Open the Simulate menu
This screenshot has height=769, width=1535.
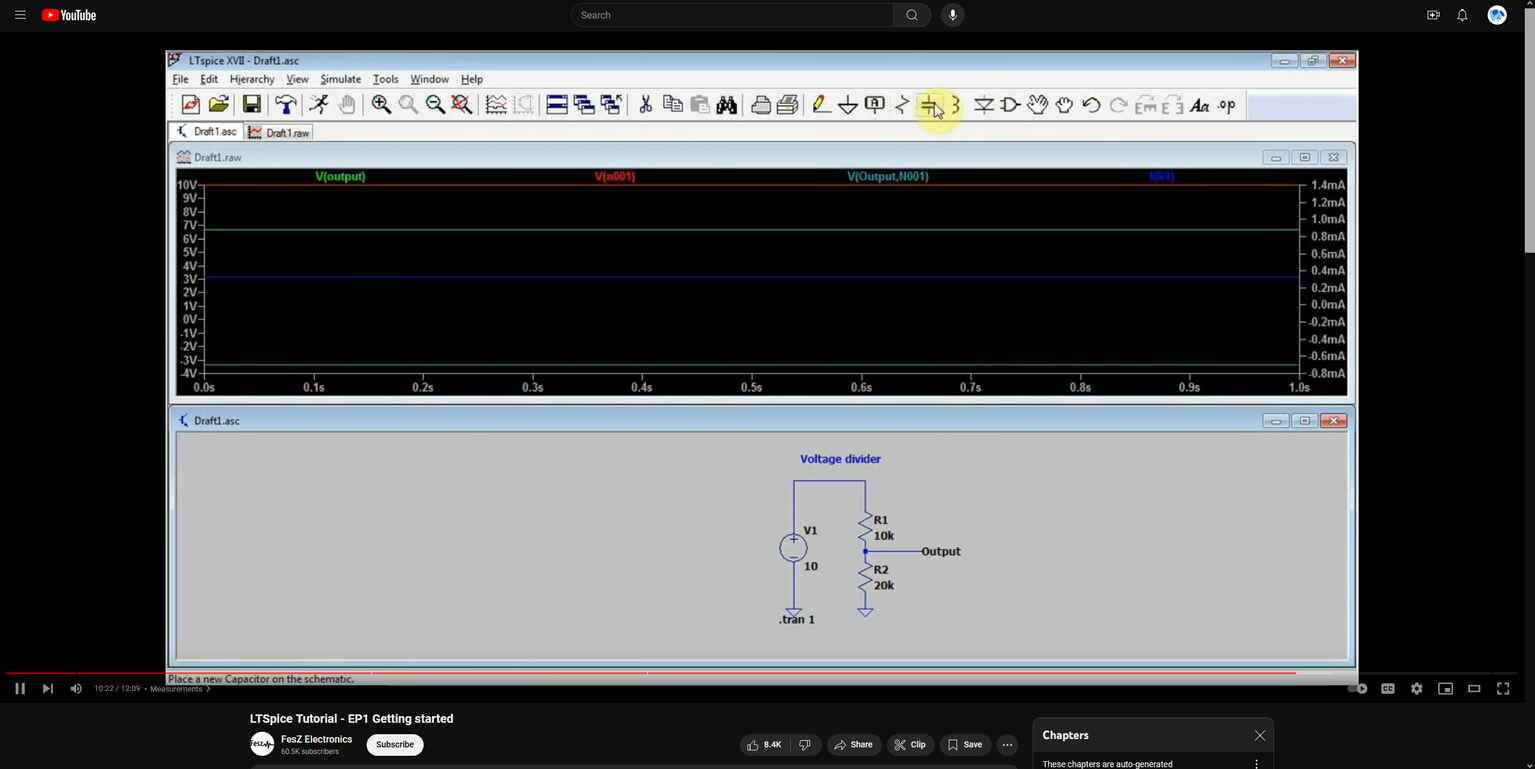pyautogui.click(x=340, y=79)
